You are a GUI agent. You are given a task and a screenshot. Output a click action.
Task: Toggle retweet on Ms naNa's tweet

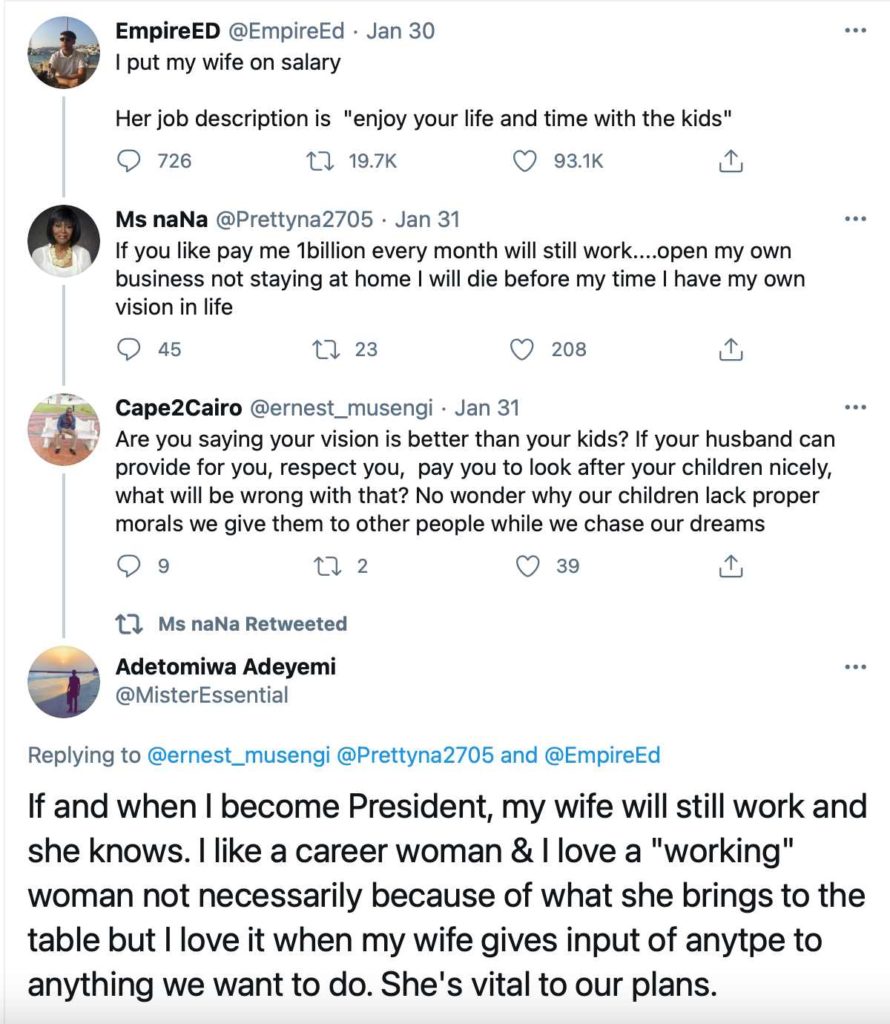(325, 349)
